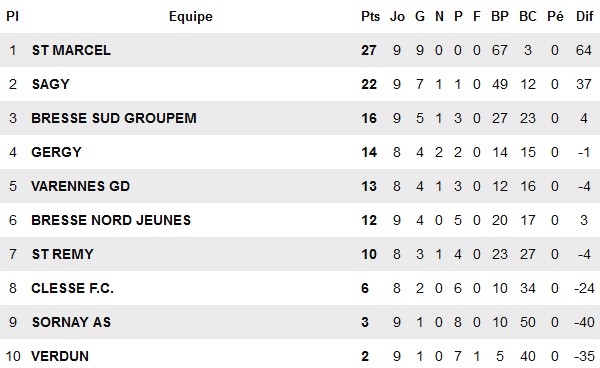Click the Pts column header
This screenshot has height=368, width=600.
[x=370, y=16]
